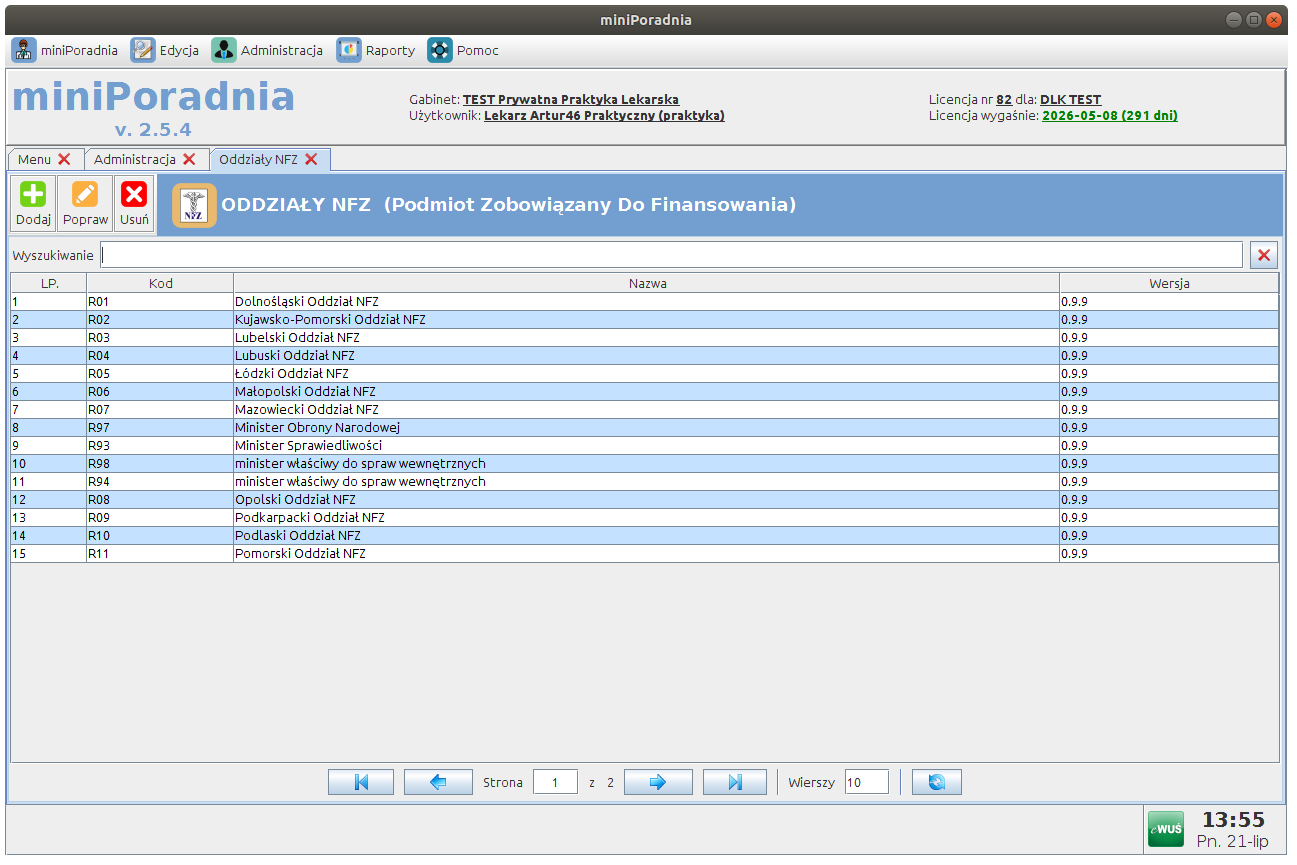Click the Popraw pencil edit button

[85, 204]
